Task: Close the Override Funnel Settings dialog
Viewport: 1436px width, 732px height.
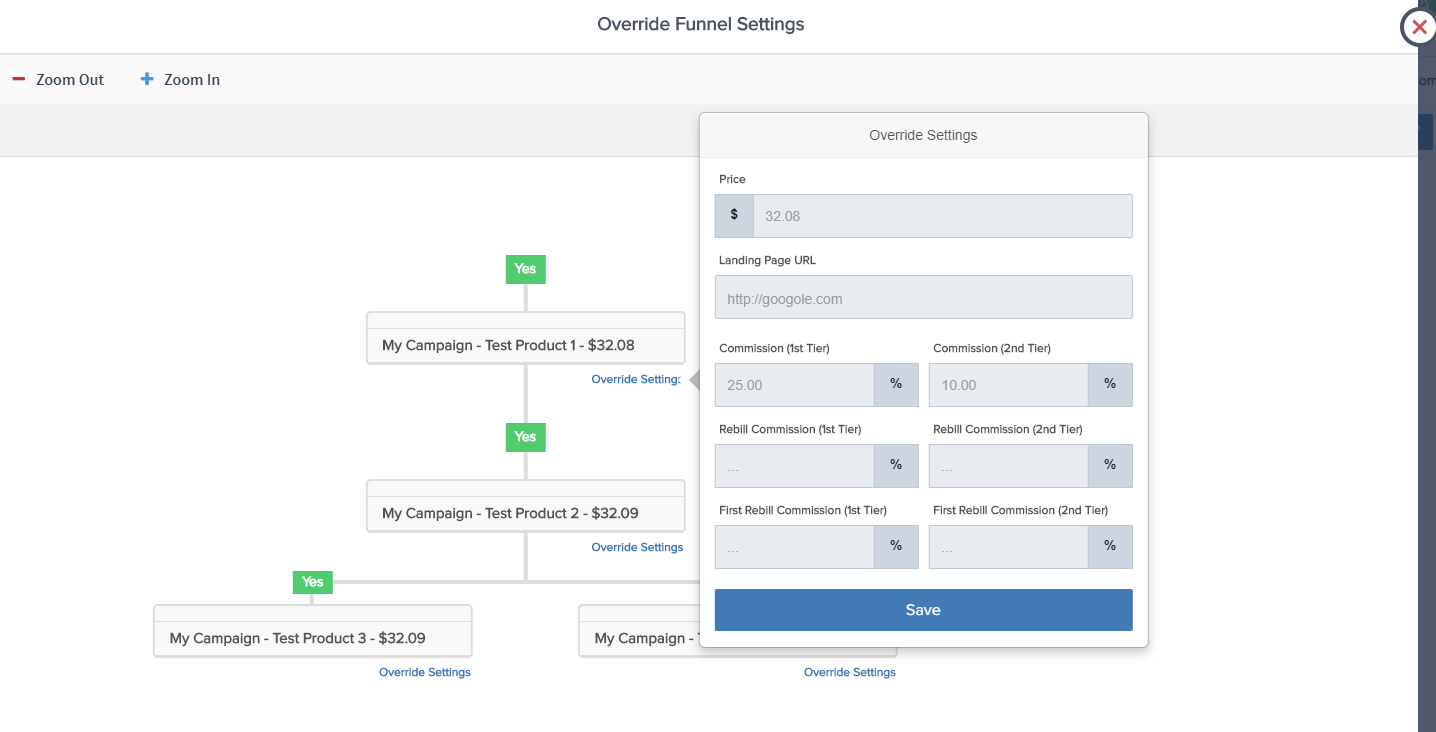Action: tap(1418, 27)
